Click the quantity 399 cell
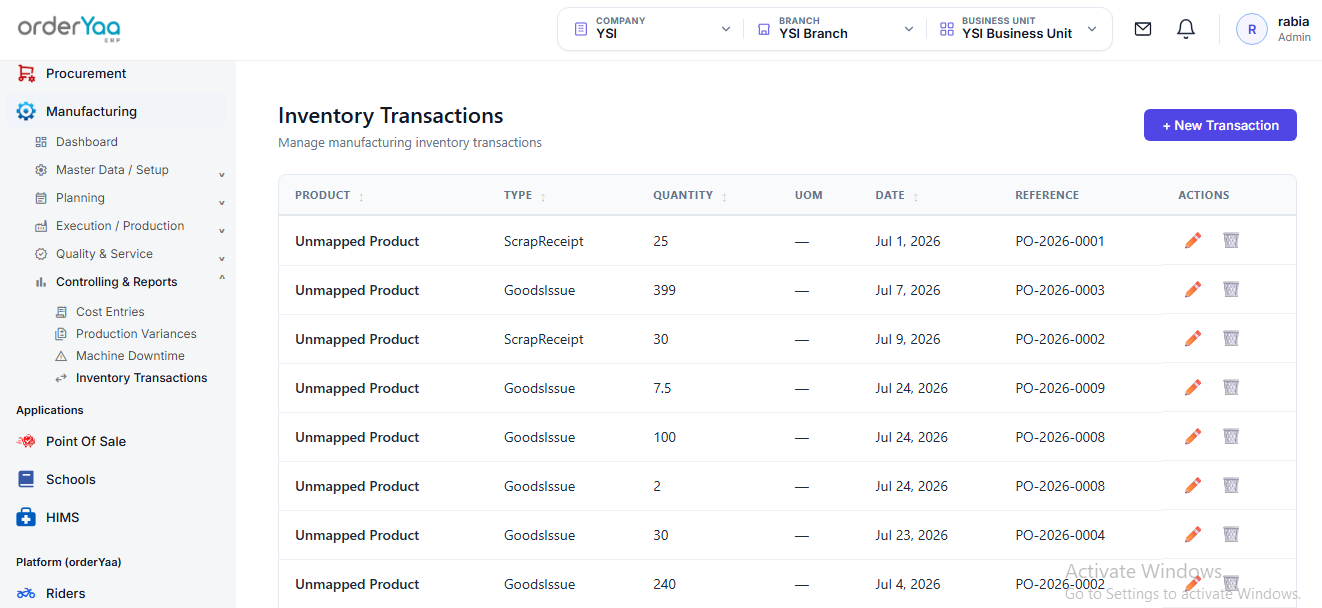The height and width of the screenshot is (608, 1322). pos(664,290)
